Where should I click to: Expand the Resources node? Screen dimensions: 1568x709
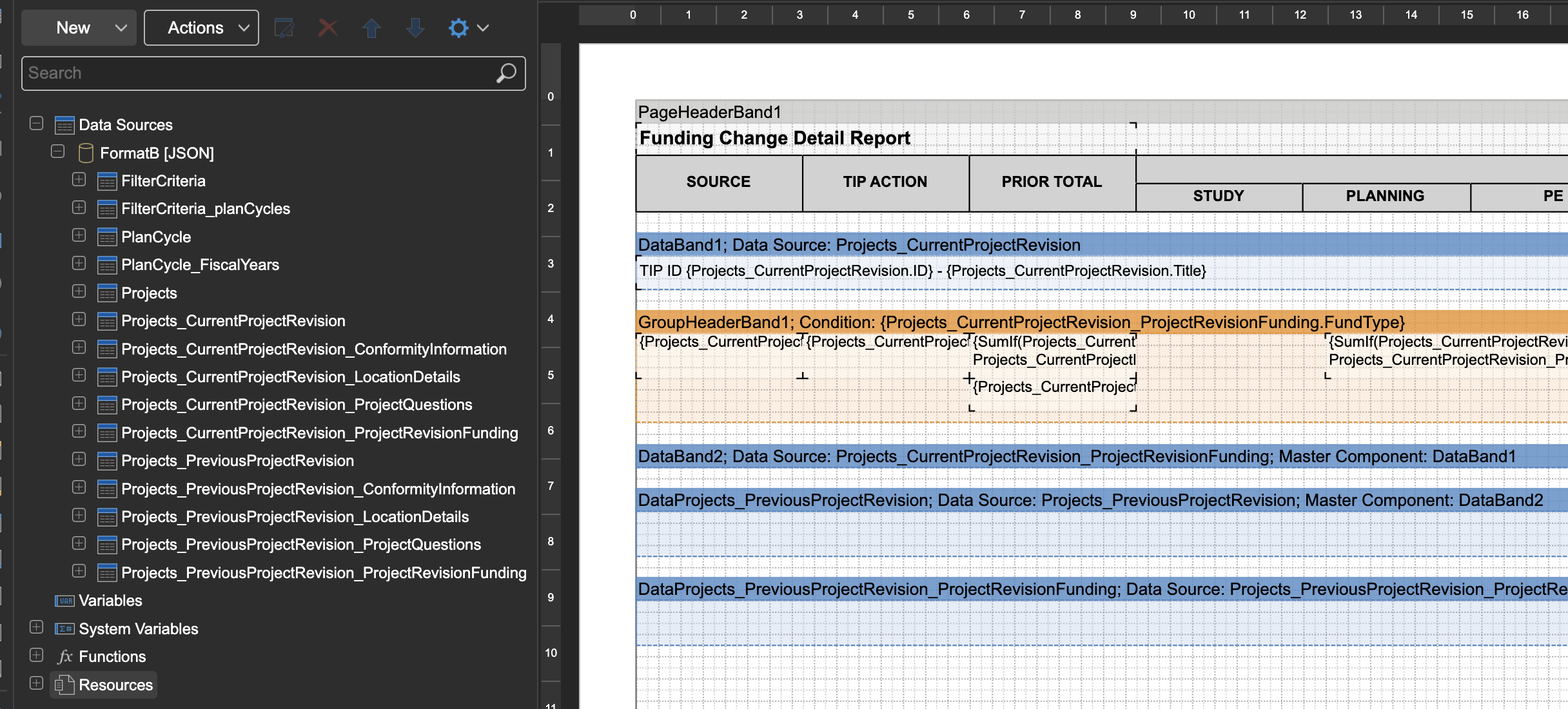[x=37, y=683]
